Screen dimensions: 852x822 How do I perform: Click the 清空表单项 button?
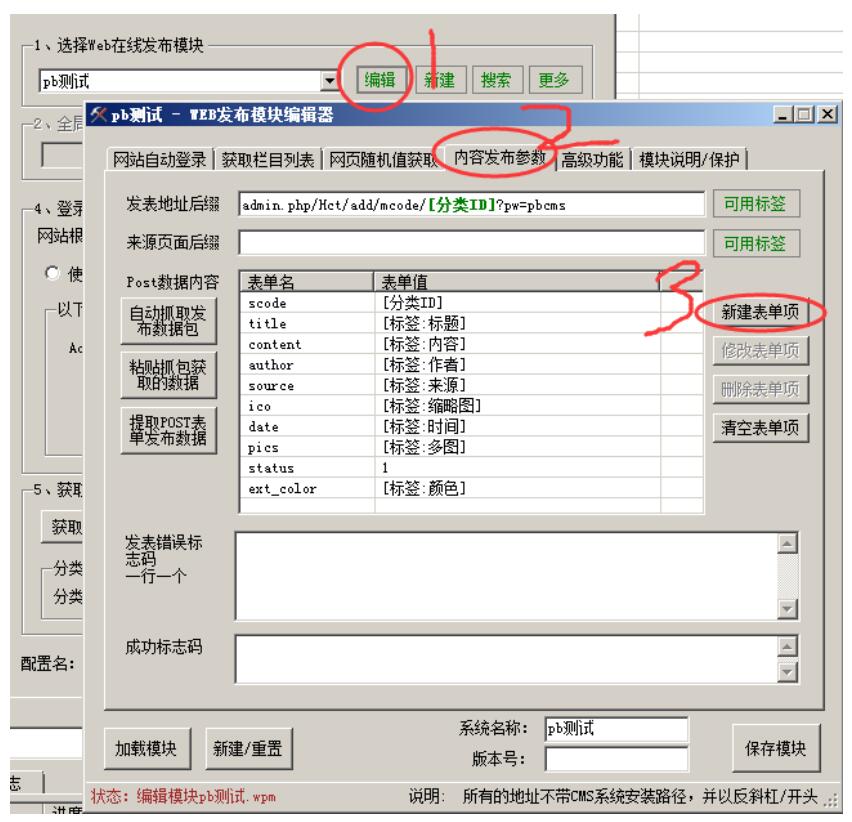[x=760, y=428]
